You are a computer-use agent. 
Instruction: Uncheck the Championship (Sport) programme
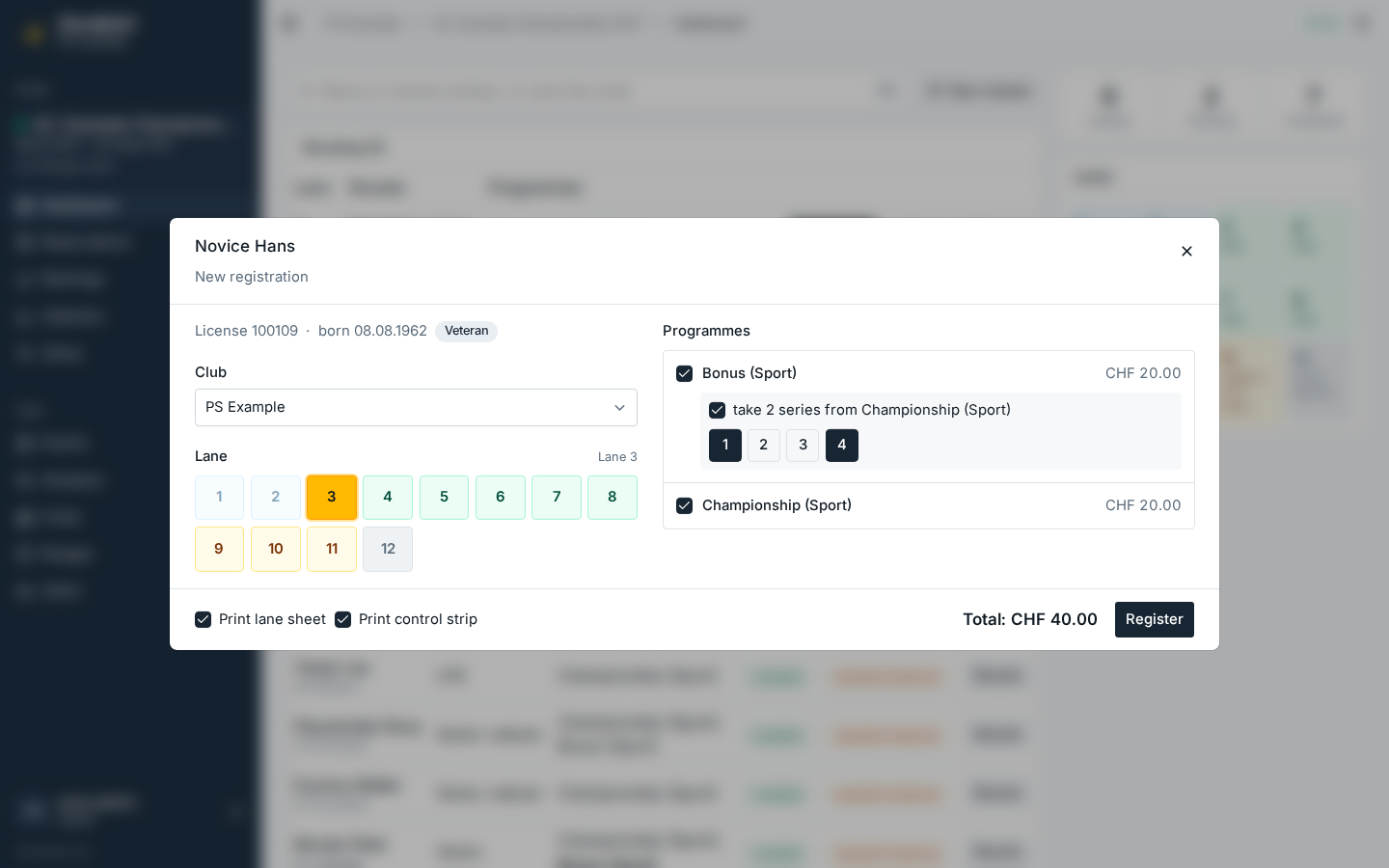[x=685, y=505]
